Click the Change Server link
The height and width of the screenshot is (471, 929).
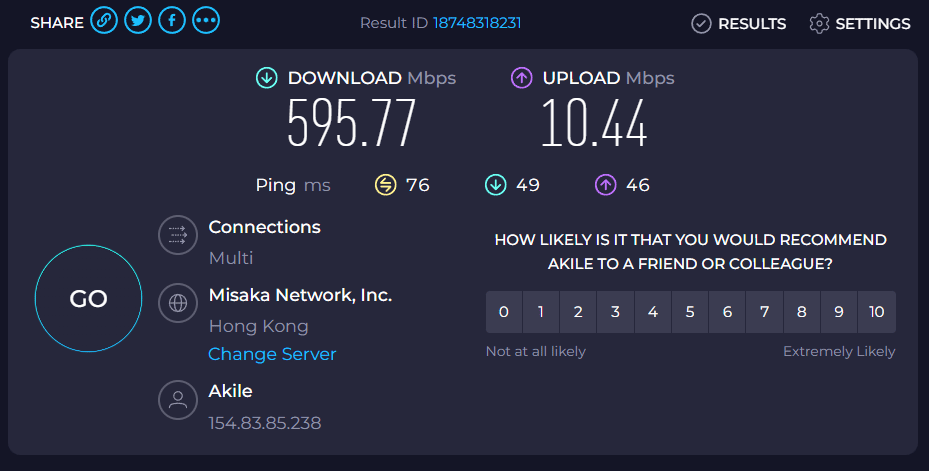(x=272, y=354)
